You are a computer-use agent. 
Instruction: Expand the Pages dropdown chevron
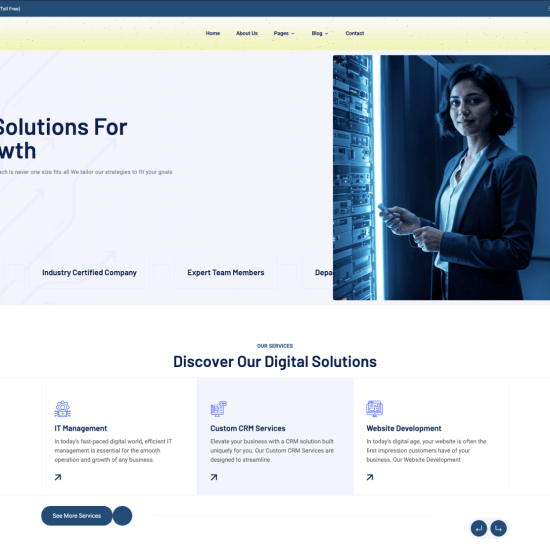[293, 34]
